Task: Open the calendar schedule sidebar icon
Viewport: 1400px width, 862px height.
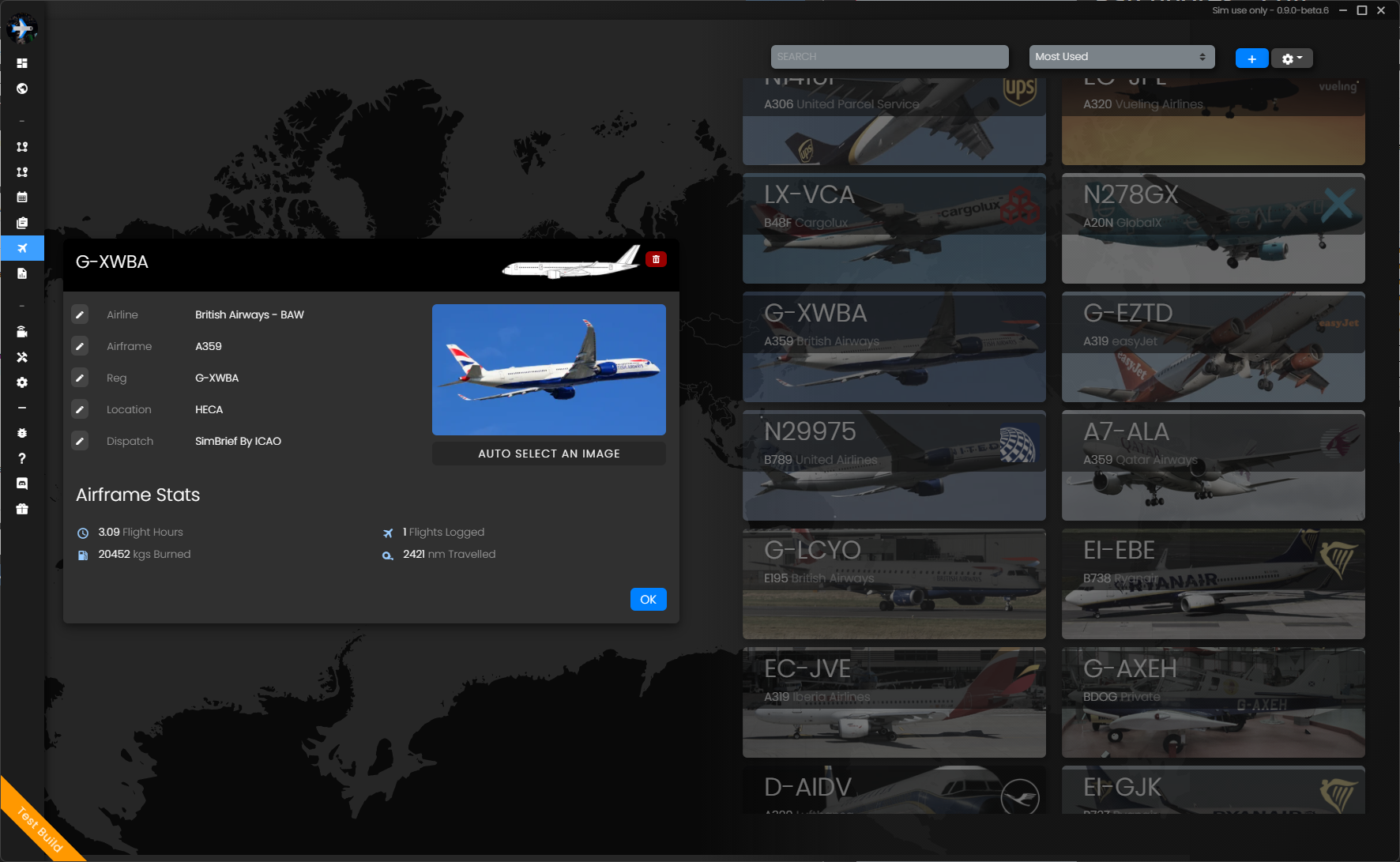Action: 22,198
